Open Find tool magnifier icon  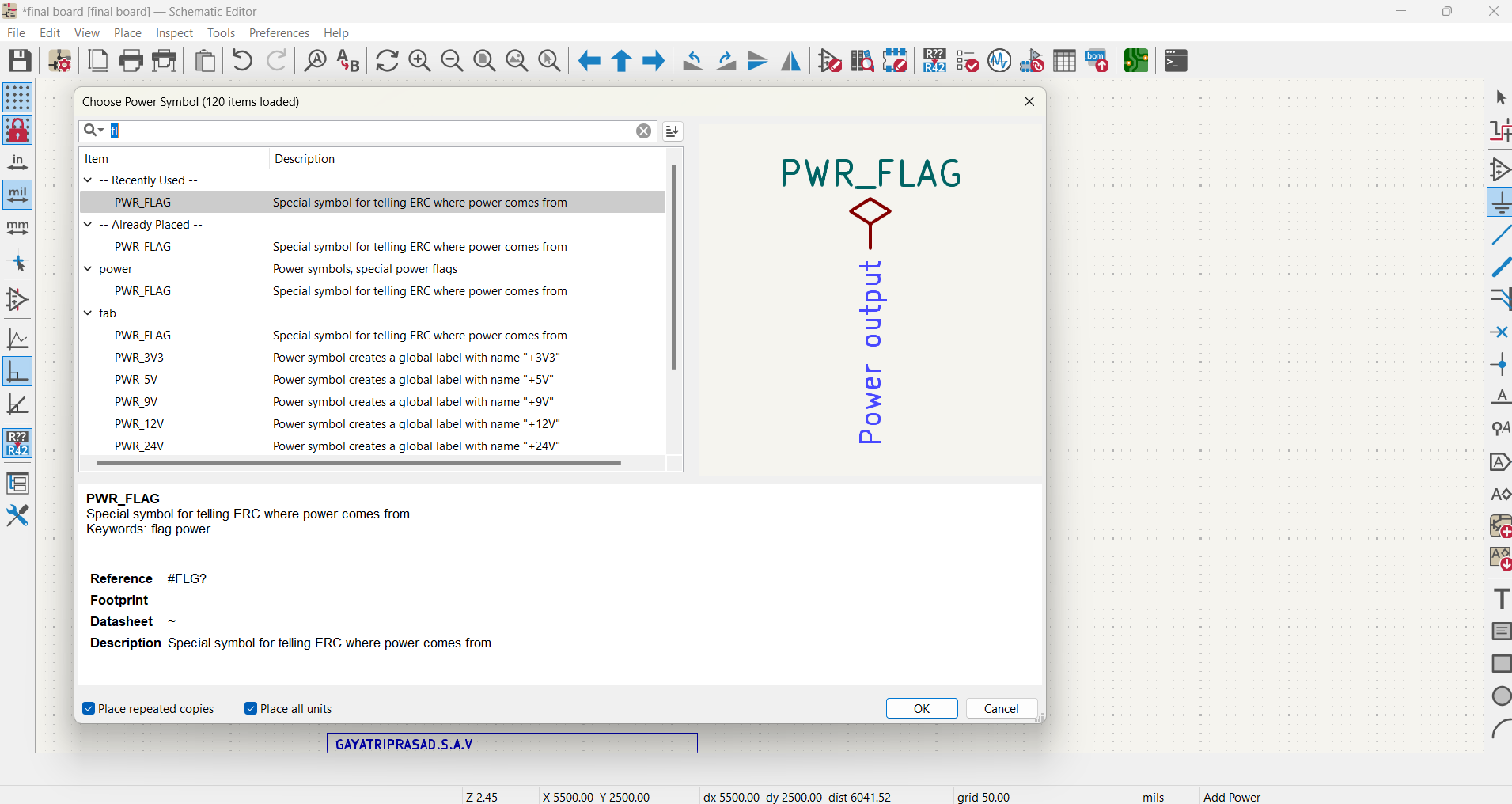316,60
